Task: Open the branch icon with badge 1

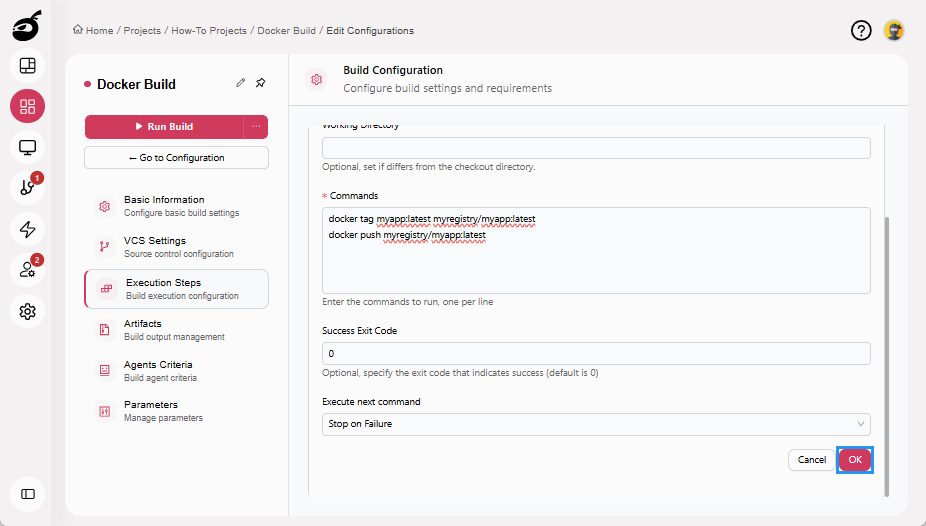Action: (x=28, y=188)
